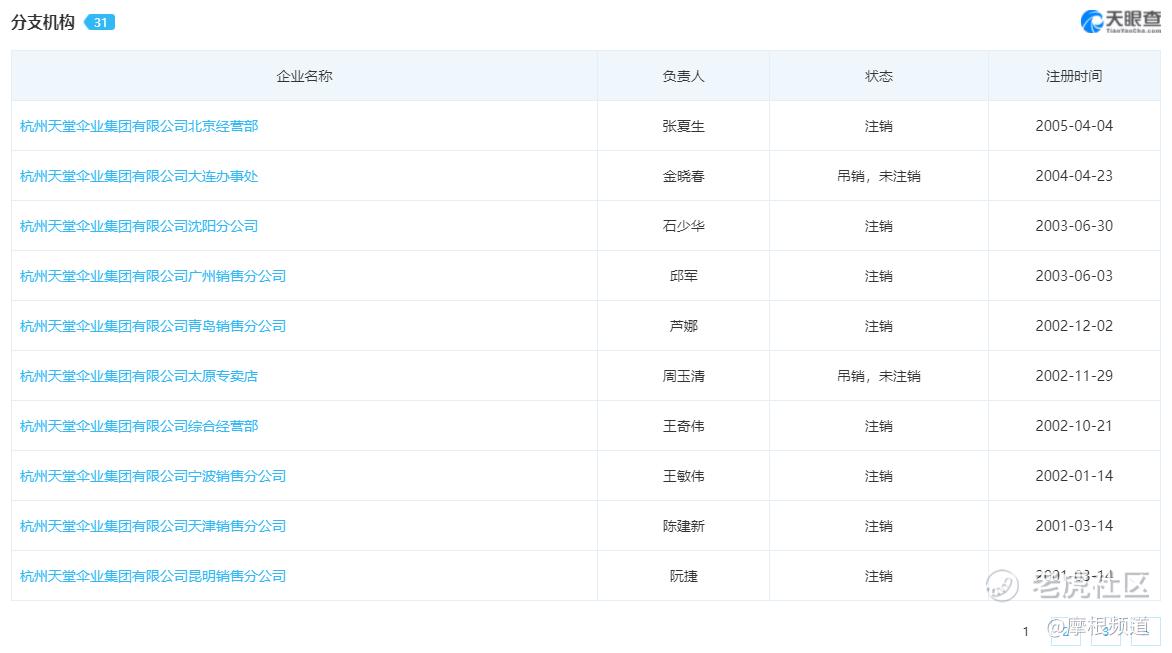Open the 综合经营部 branch link
1172x653 pixels.
point(139,426)
